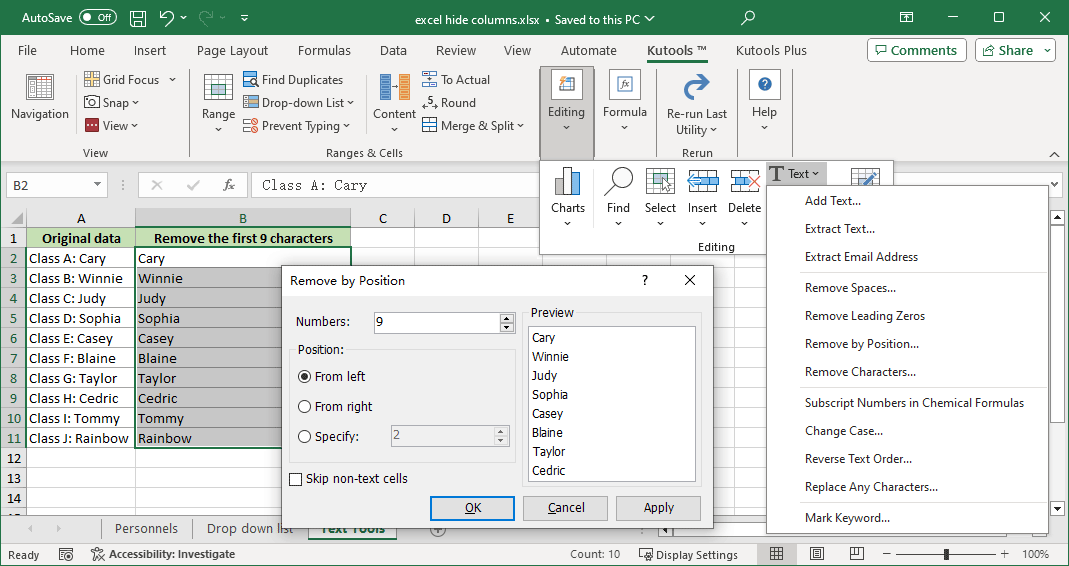Viewport: 1069px width, 566px height.
Task: Click OK in Remove by Position
Action: coord(472,508)
